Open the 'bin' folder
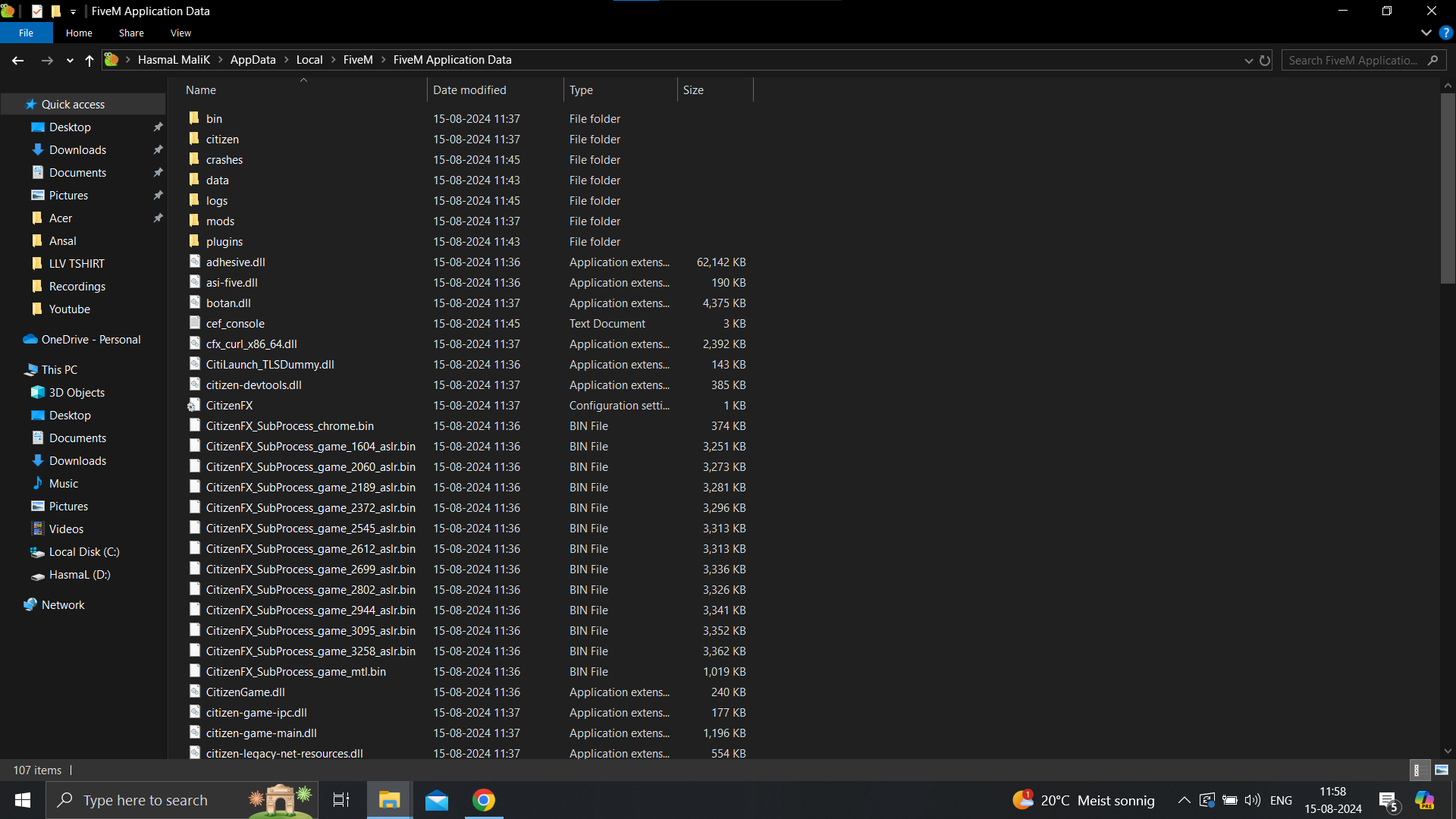 [214, 118]
